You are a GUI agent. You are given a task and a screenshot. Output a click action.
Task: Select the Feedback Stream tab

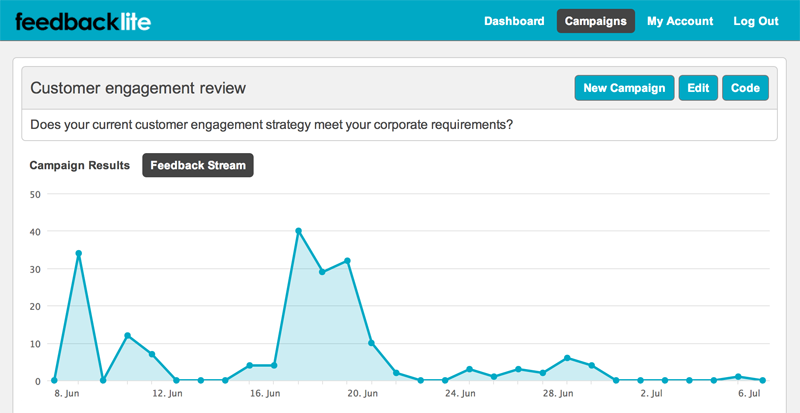coord(198,166)
